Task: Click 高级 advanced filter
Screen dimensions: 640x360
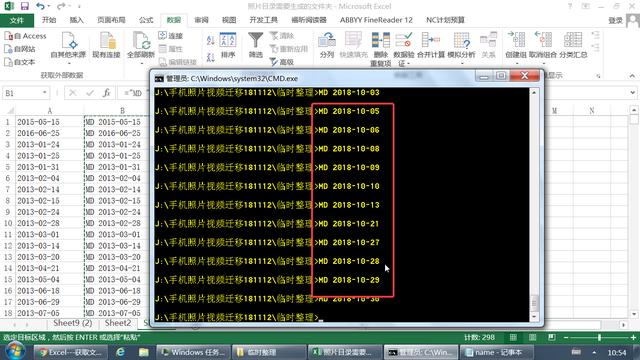Action: coord(282,62)
